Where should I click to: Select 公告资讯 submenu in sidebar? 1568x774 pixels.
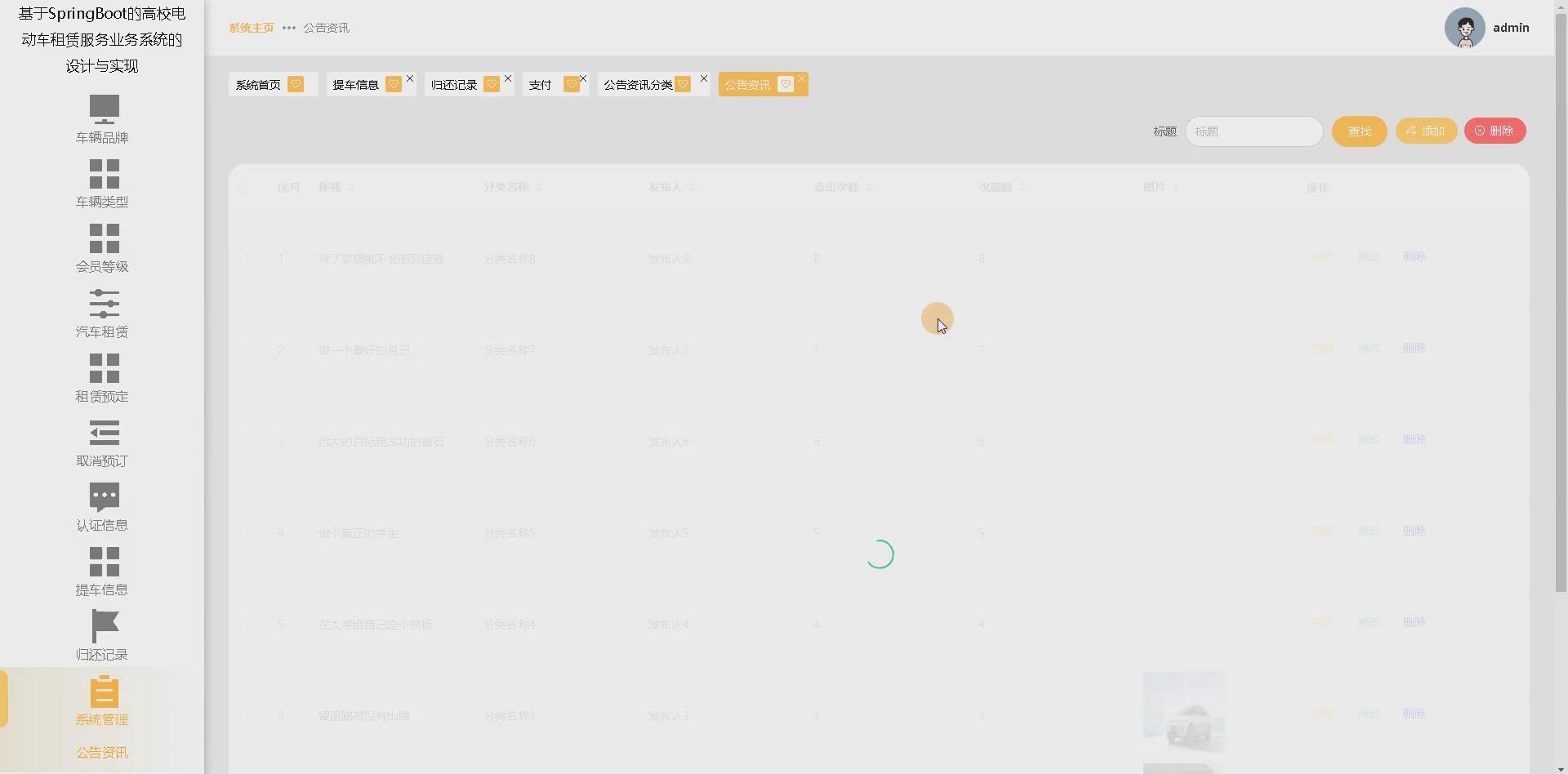pyautogui.click(x=102, y=753)
